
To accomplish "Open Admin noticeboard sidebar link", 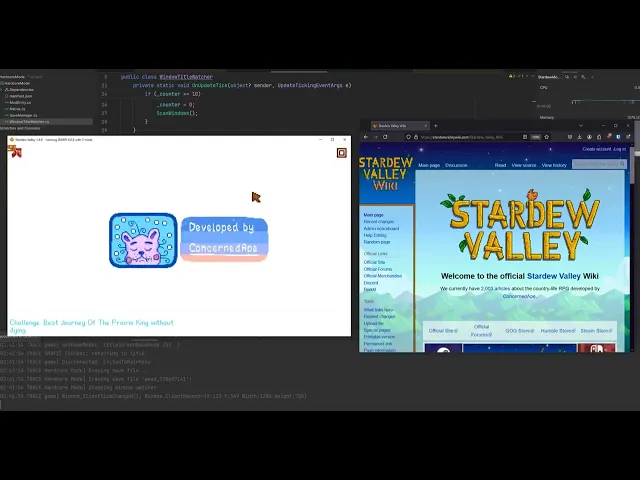I will [381, 229].
